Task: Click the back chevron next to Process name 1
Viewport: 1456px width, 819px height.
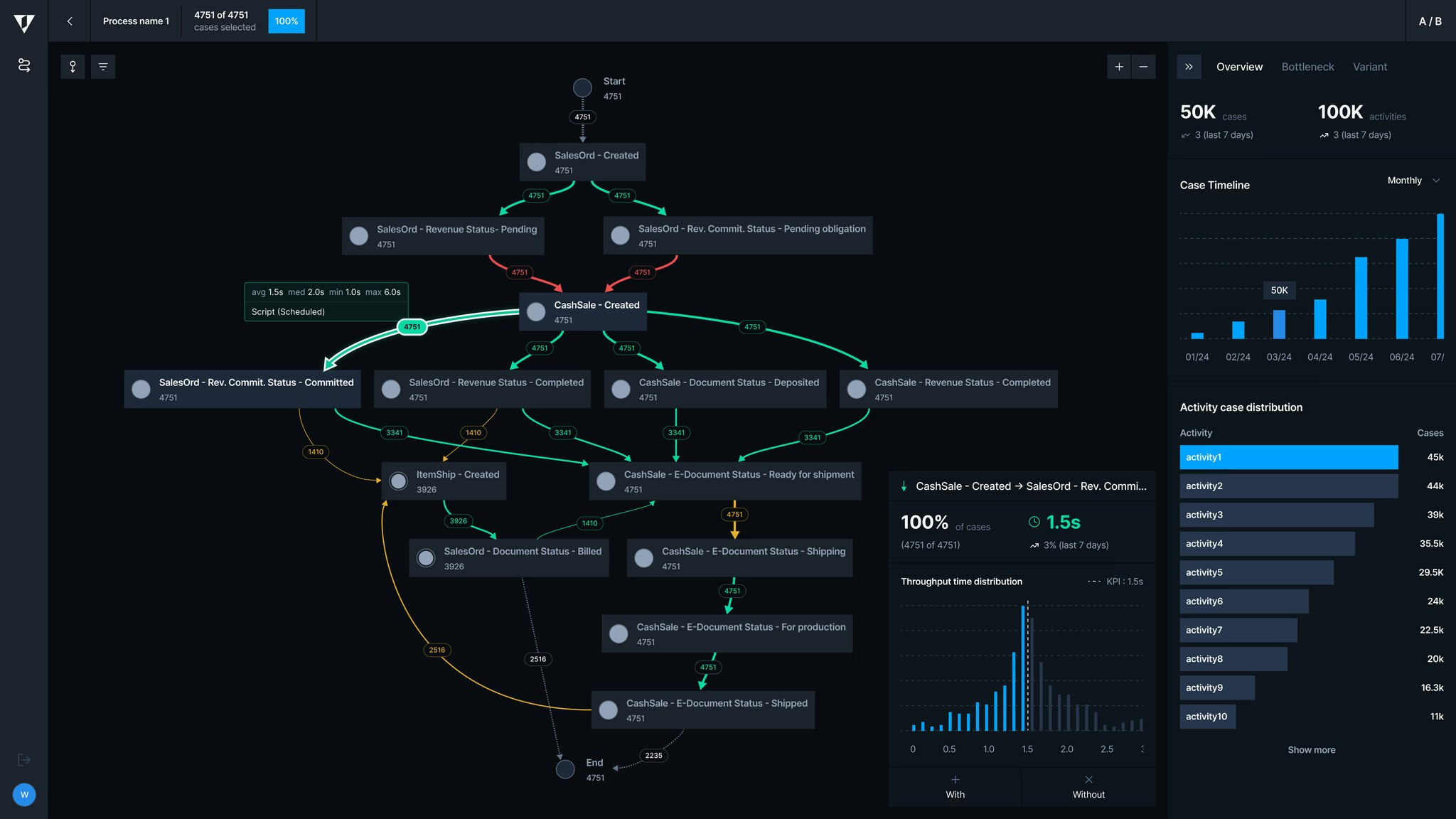Action: (x=69, y=21)
